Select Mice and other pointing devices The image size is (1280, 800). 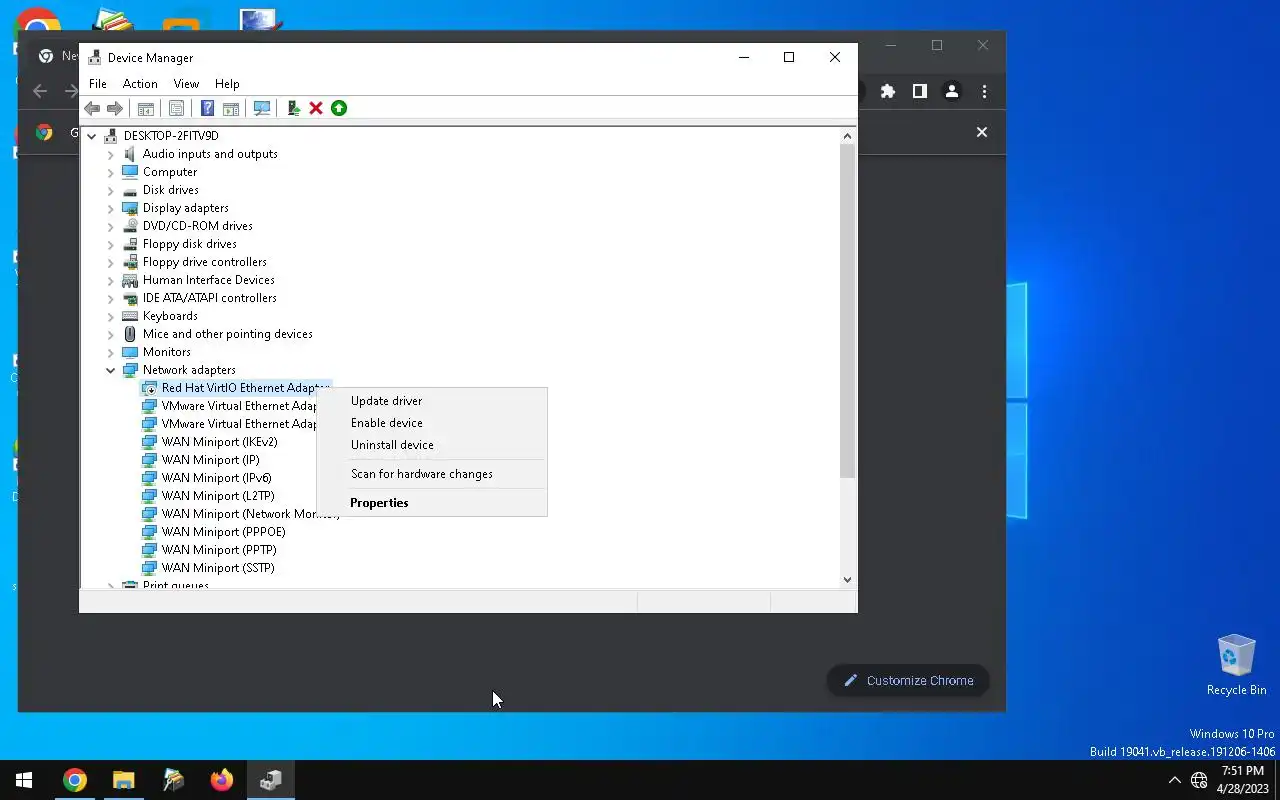227,334
